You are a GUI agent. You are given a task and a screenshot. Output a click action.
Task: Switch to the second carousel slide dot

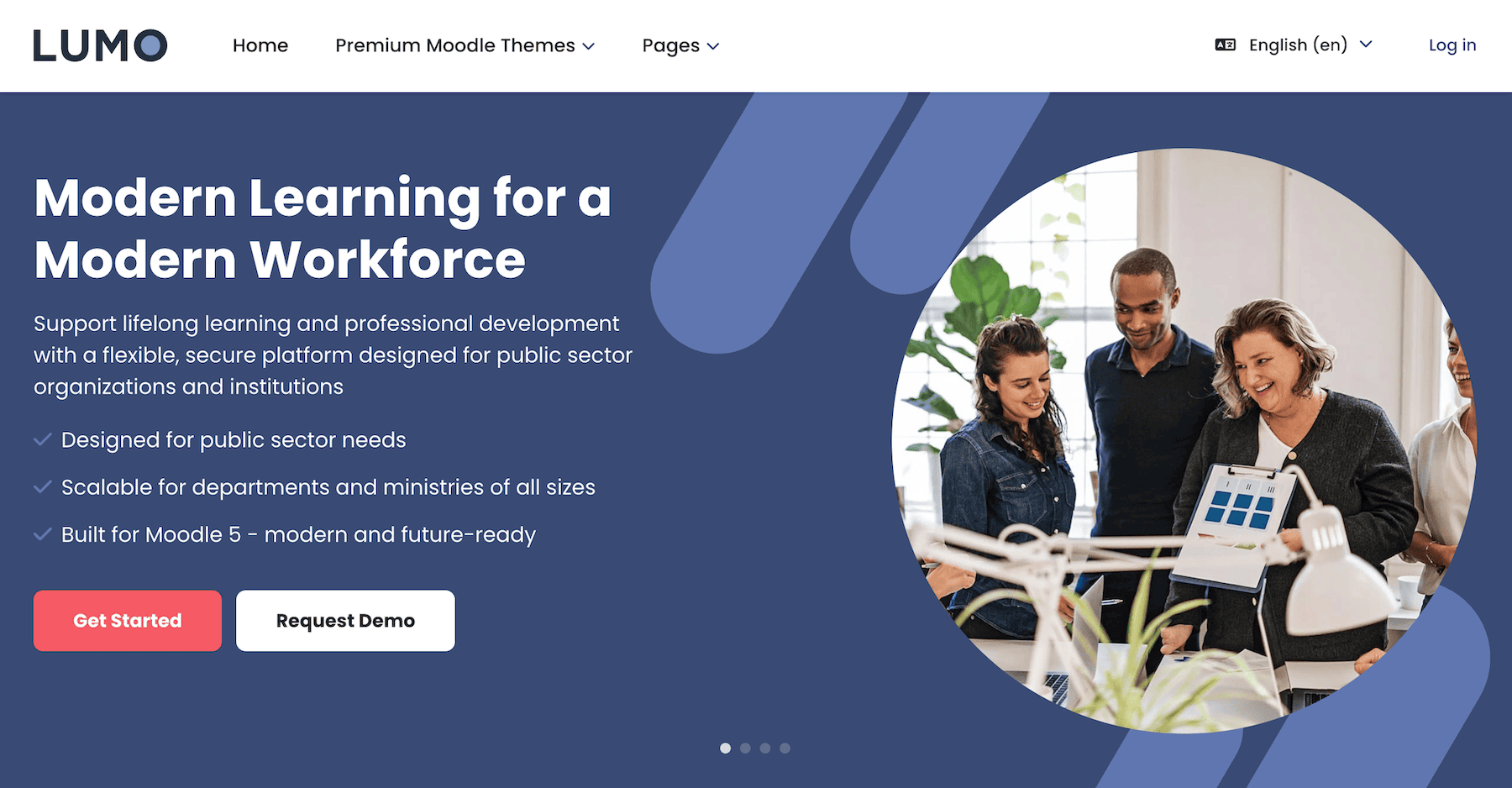[x=745, y=748]
